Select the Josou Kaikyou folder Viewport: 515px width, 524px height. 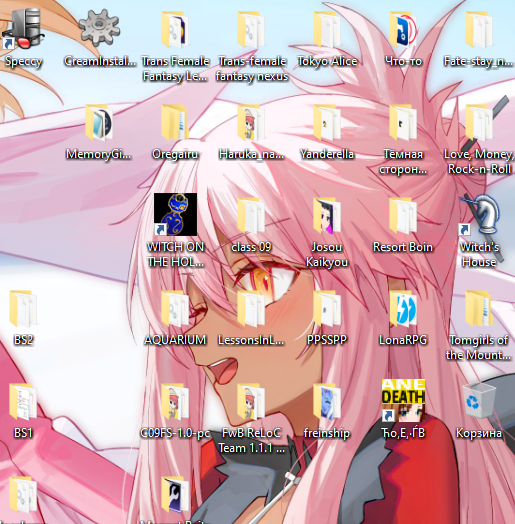(327, 217)
